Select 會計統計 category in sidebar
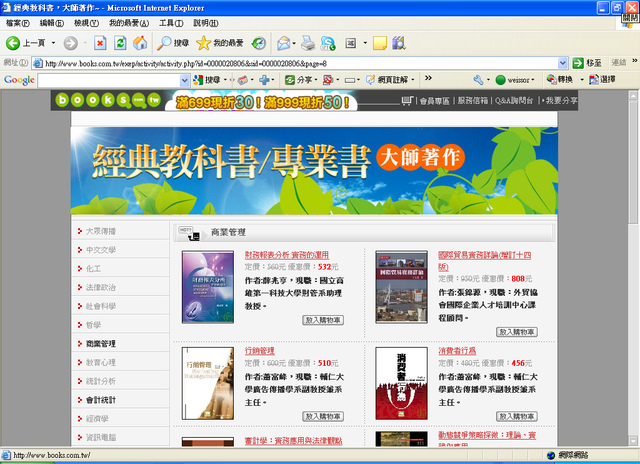 pyautogui.click(x=100, y=400)
